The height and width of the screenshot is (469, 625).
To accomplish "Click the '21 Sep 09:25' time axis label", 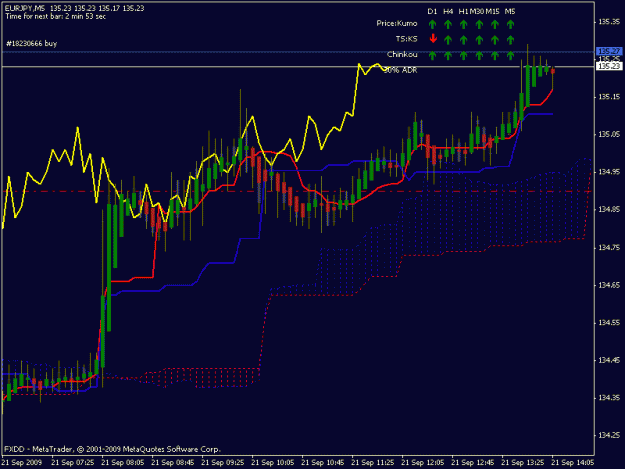I will click(223, 462).
